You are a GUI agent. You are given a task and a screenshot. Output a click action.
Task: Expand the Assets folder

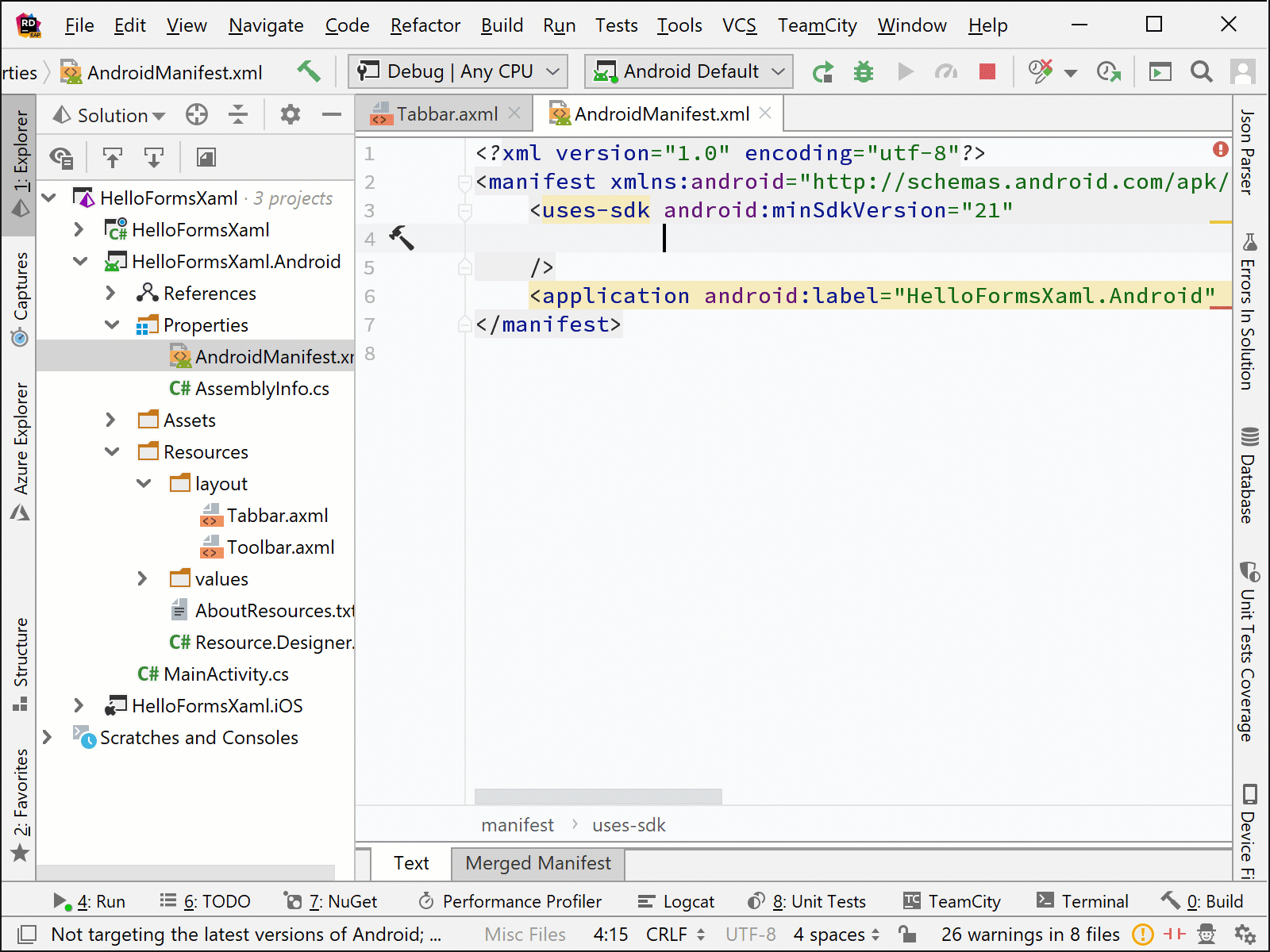click(x=111, y=420)
